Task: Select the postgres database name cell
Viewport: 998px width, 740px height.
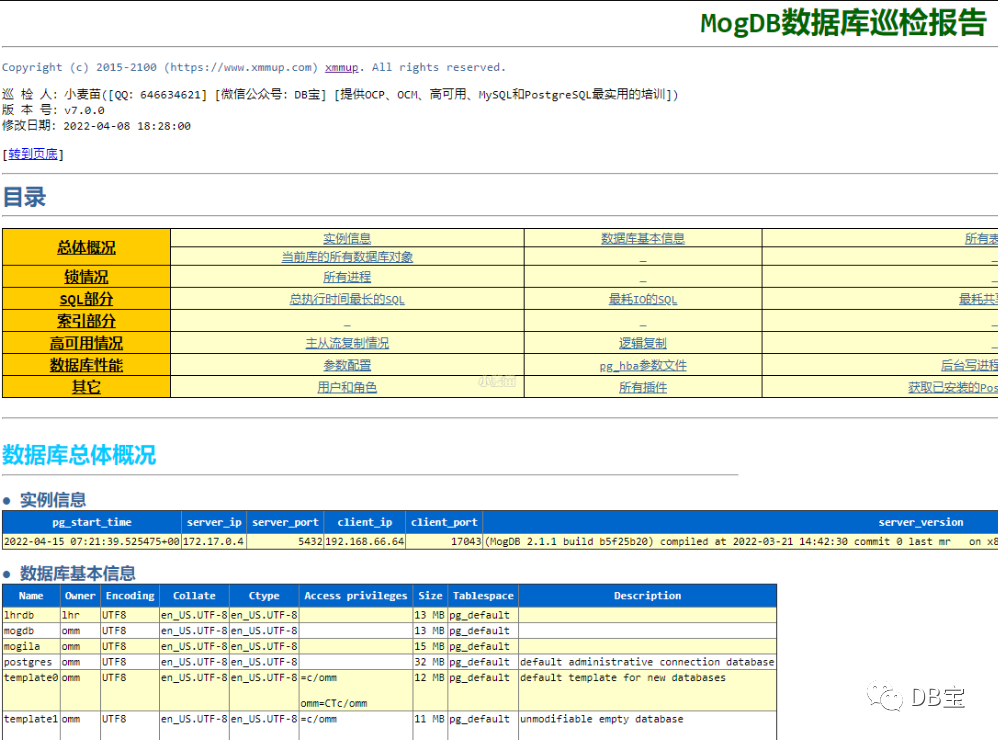Action: coord(31,662)
